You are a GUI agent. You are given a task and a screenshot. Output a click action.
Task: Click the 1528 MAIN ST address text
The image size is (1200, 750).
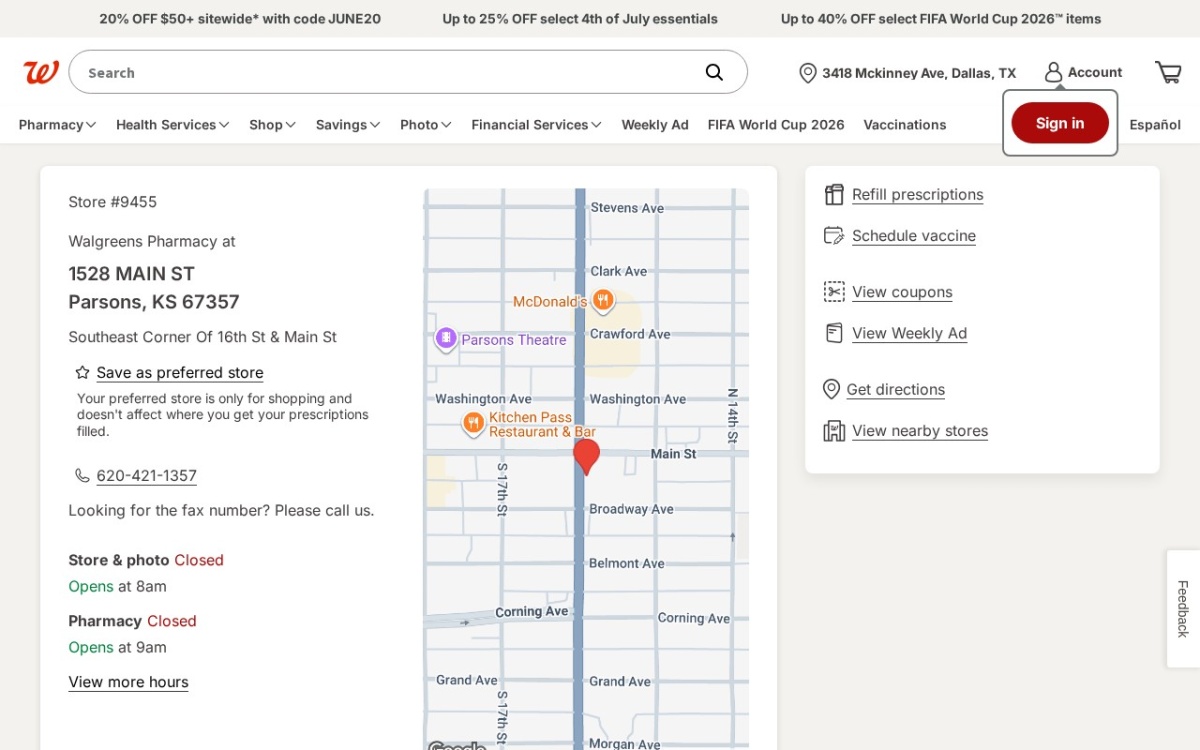[131, 274]
